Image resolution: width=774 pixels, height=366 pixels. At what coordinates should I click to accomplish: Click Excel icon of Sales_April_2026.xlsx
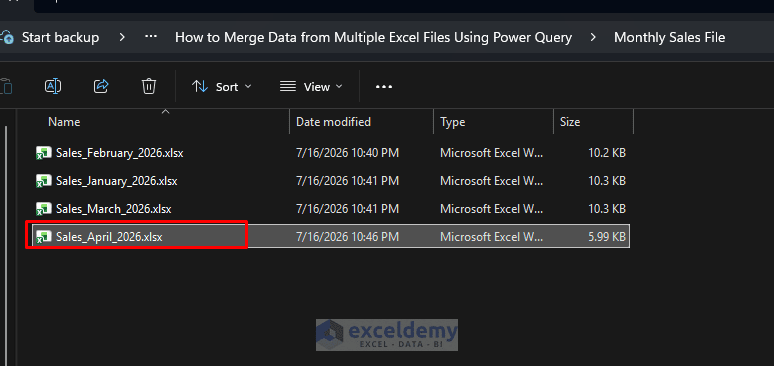pos(43,237)
